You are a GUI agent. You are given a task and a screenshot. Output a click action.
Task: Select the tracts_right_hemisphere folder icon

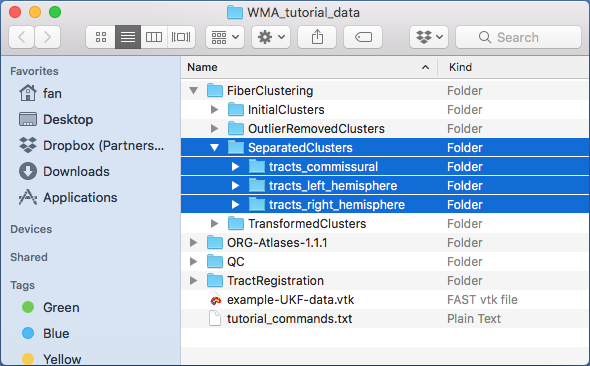[x=257, y=204]
